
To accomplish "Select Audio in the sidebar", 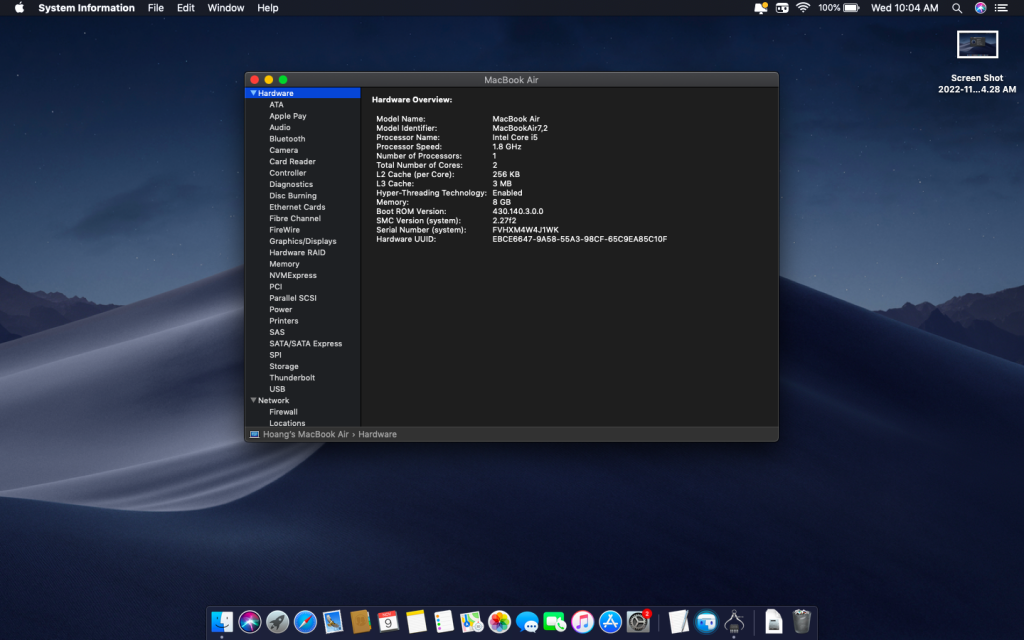I will coord(280,127).
